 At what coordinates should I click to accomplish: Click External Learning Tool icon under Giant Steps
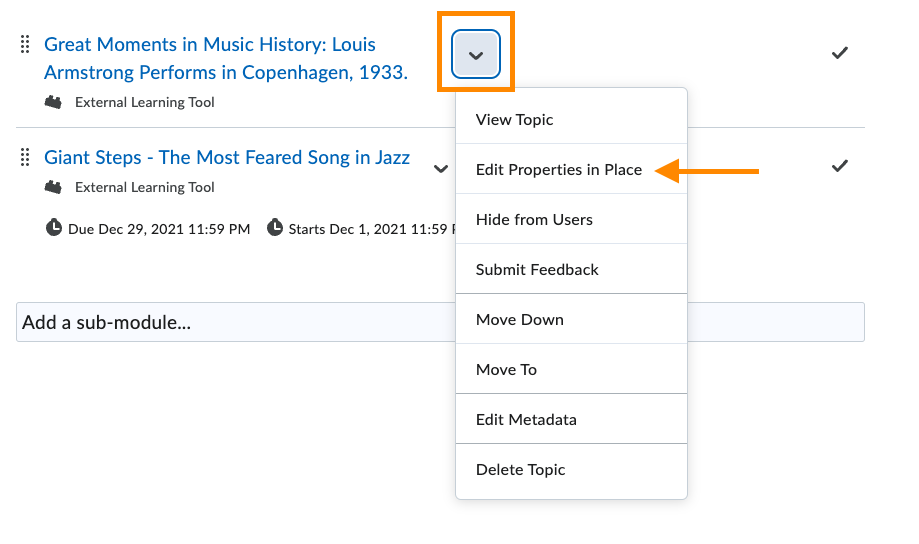click(x=53, y=187)
